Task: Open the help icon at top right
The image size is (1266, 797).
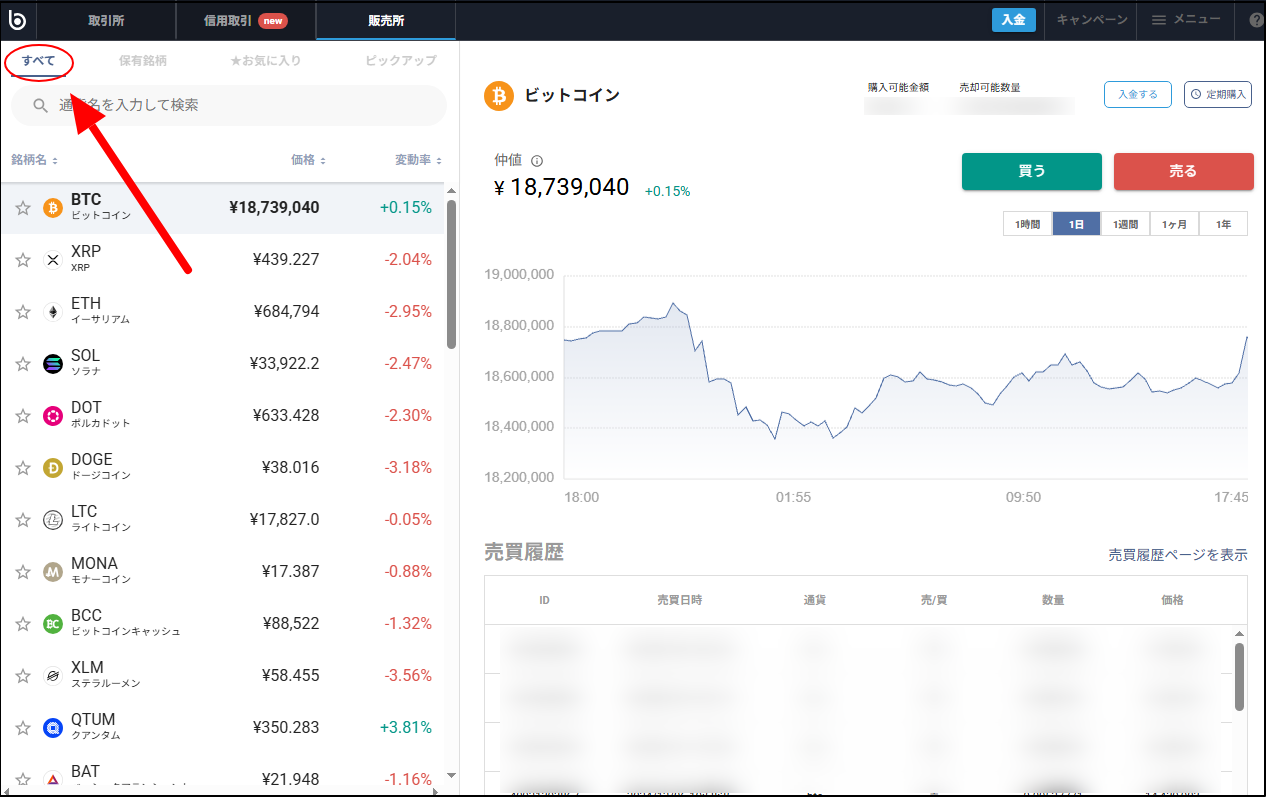Action: (1256, 20)
